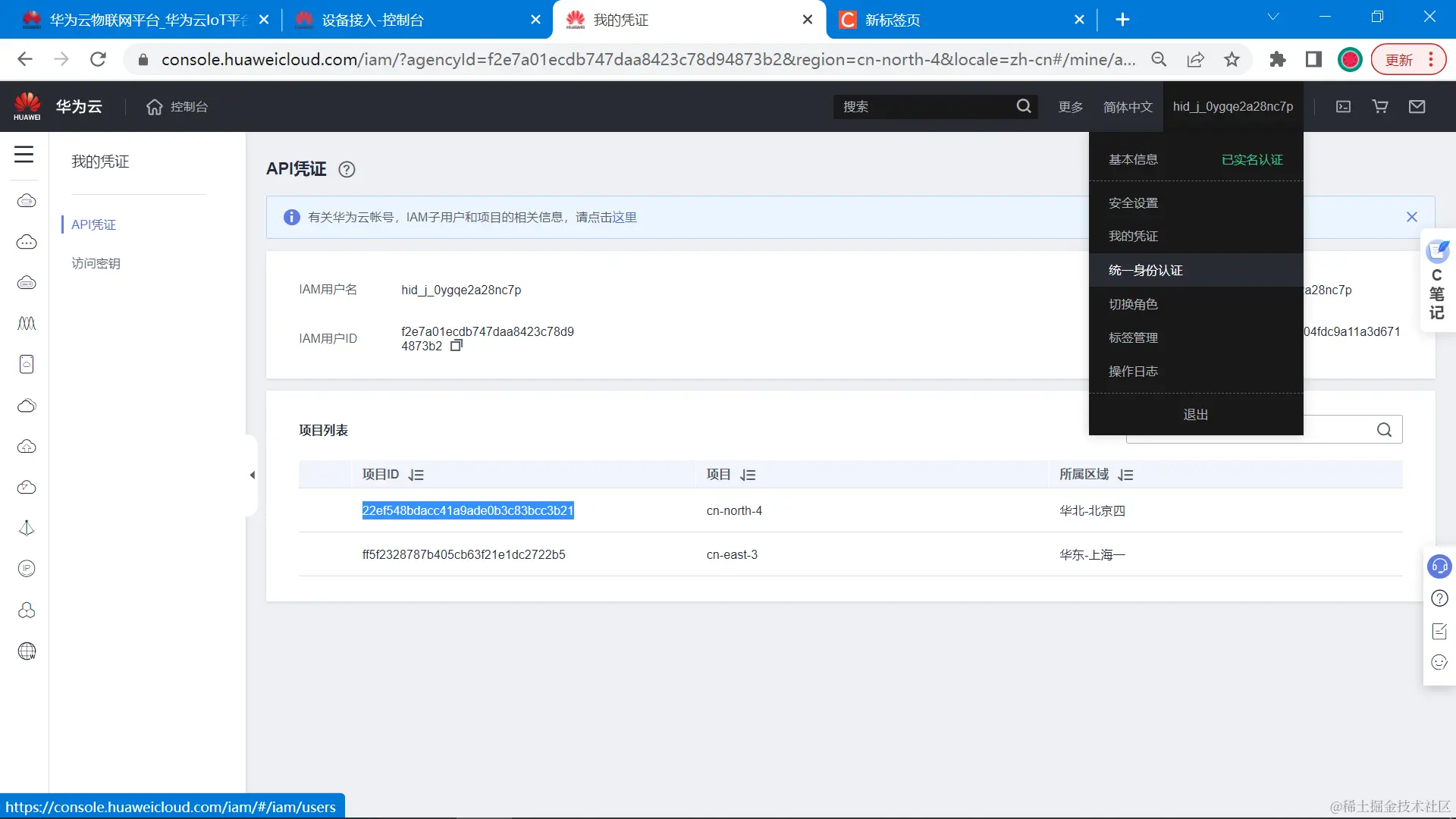The height and width of the screenshot is (819, 1456).
Task: Open the 更多 menu in top bar
Action: [1071, 107]
